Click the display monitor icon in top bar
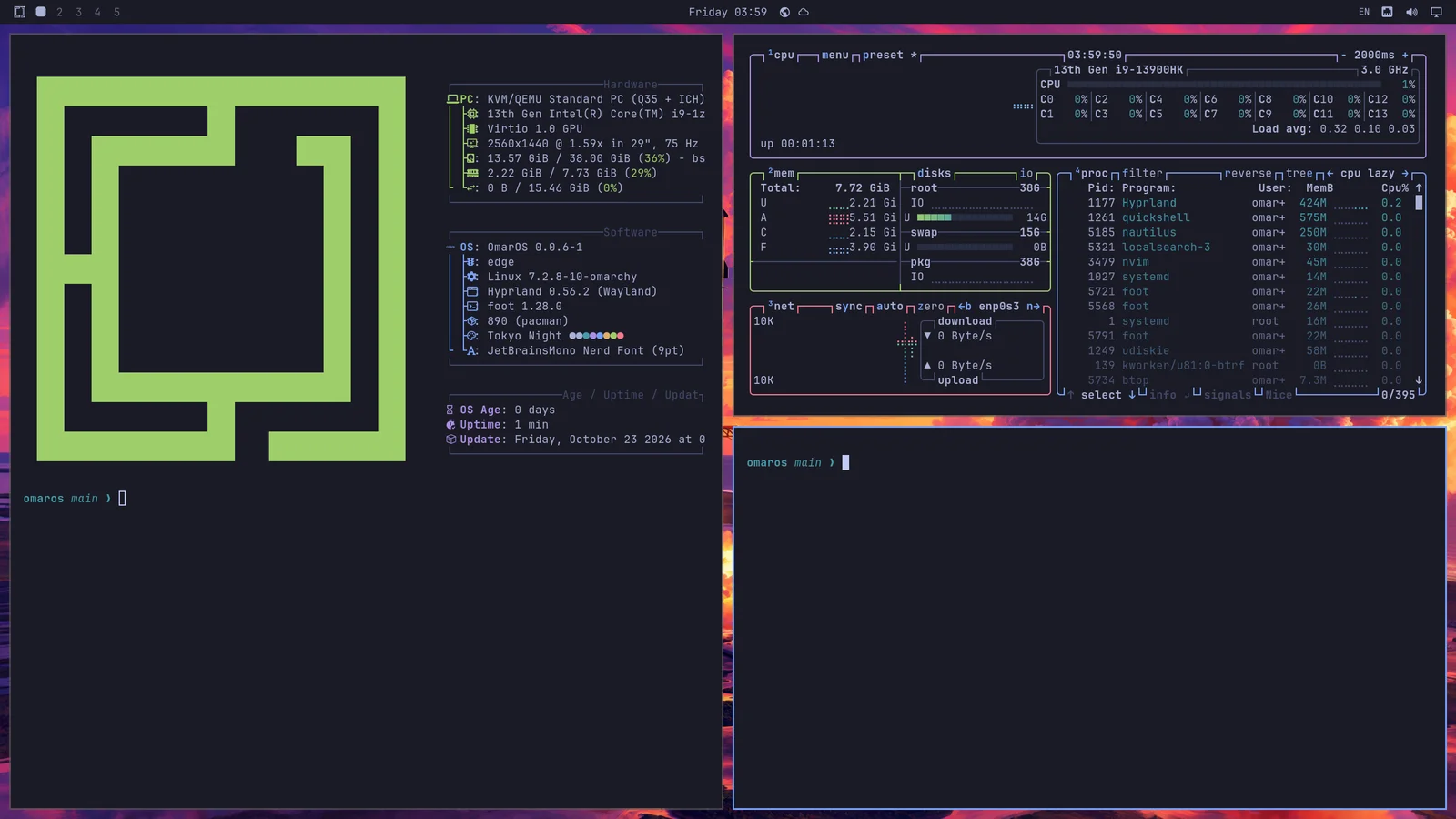Image resolution: width=1456 pixels, height=819 pixels. [x=1436, y=12]
